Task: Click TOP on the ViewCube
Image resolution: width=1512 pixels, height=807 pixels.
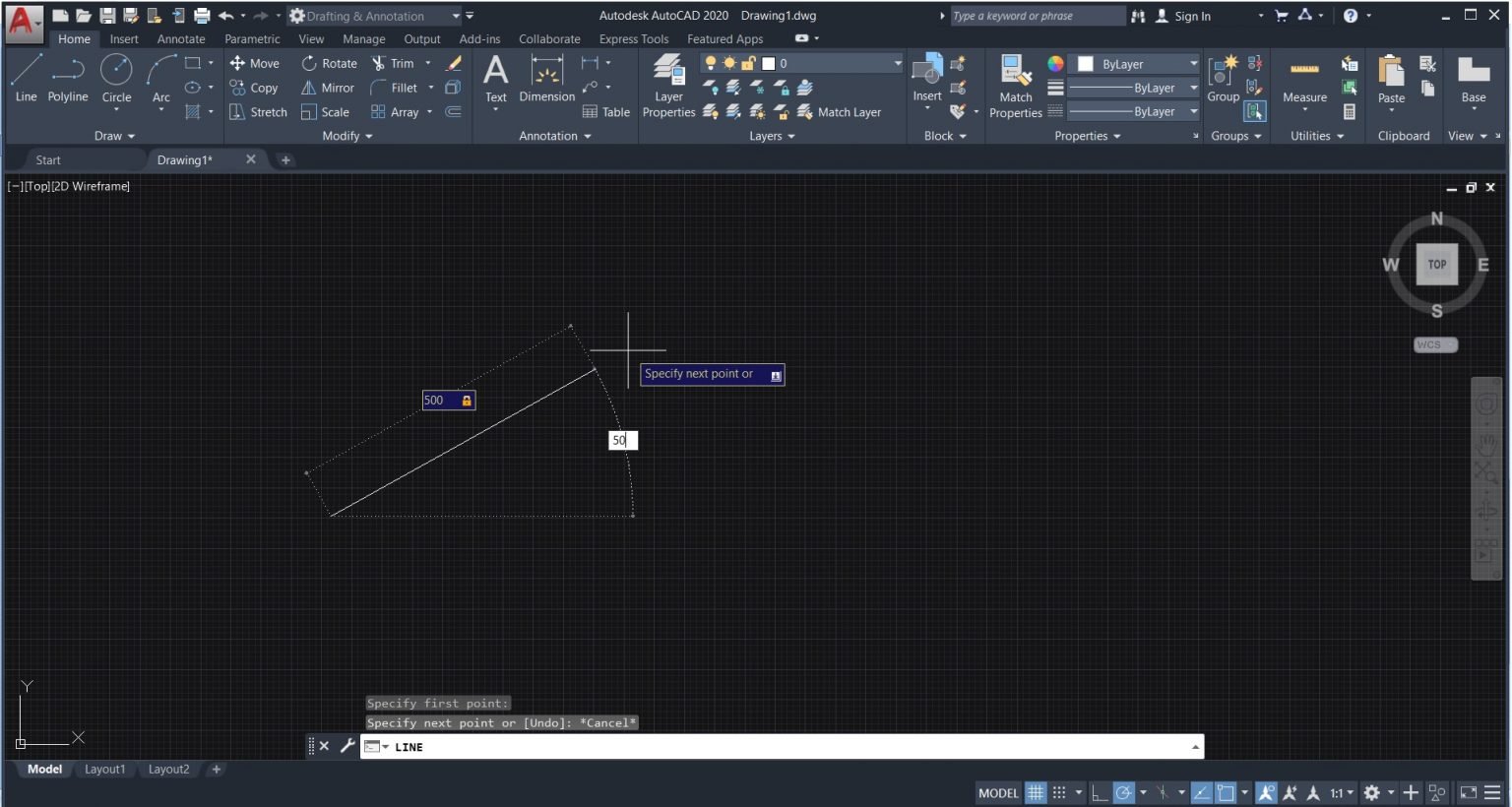Action: (x=1436, y=264)
